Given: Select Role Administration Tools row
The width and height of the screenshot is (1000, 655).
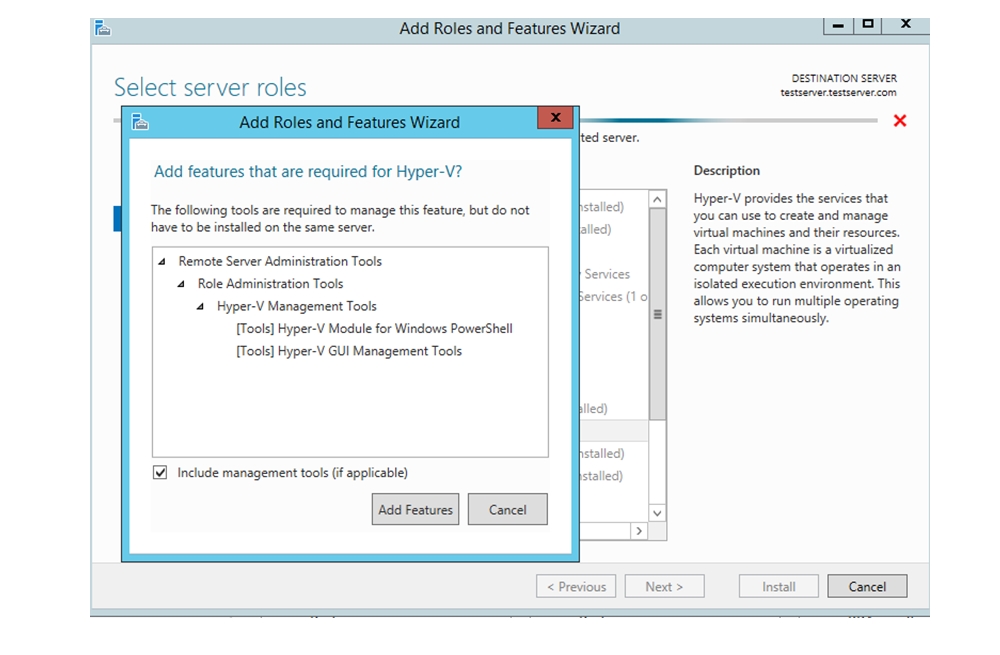Looking at the screenshot, I should pos(270,284).
